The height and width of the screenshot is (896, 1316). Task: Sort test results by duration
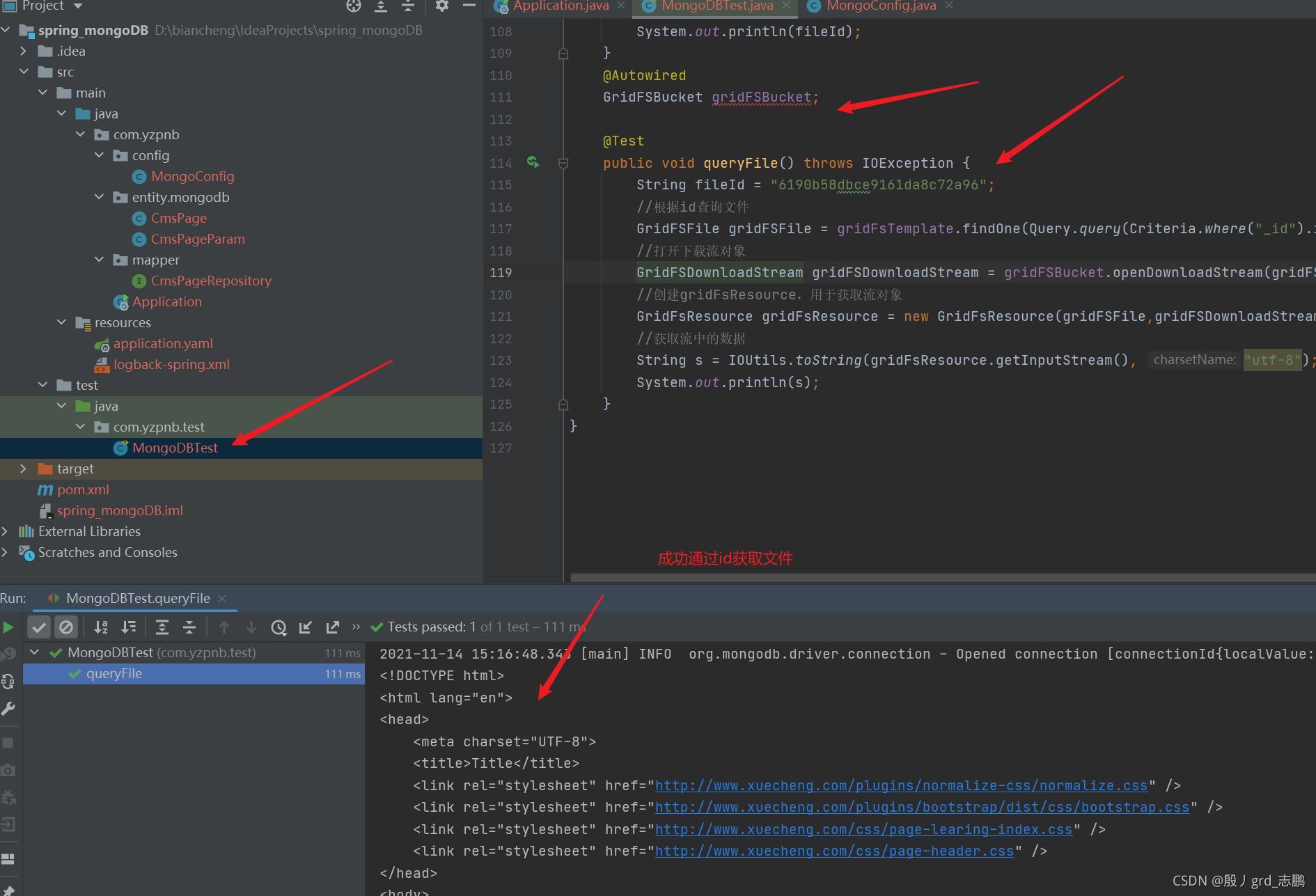pos(129,627)
